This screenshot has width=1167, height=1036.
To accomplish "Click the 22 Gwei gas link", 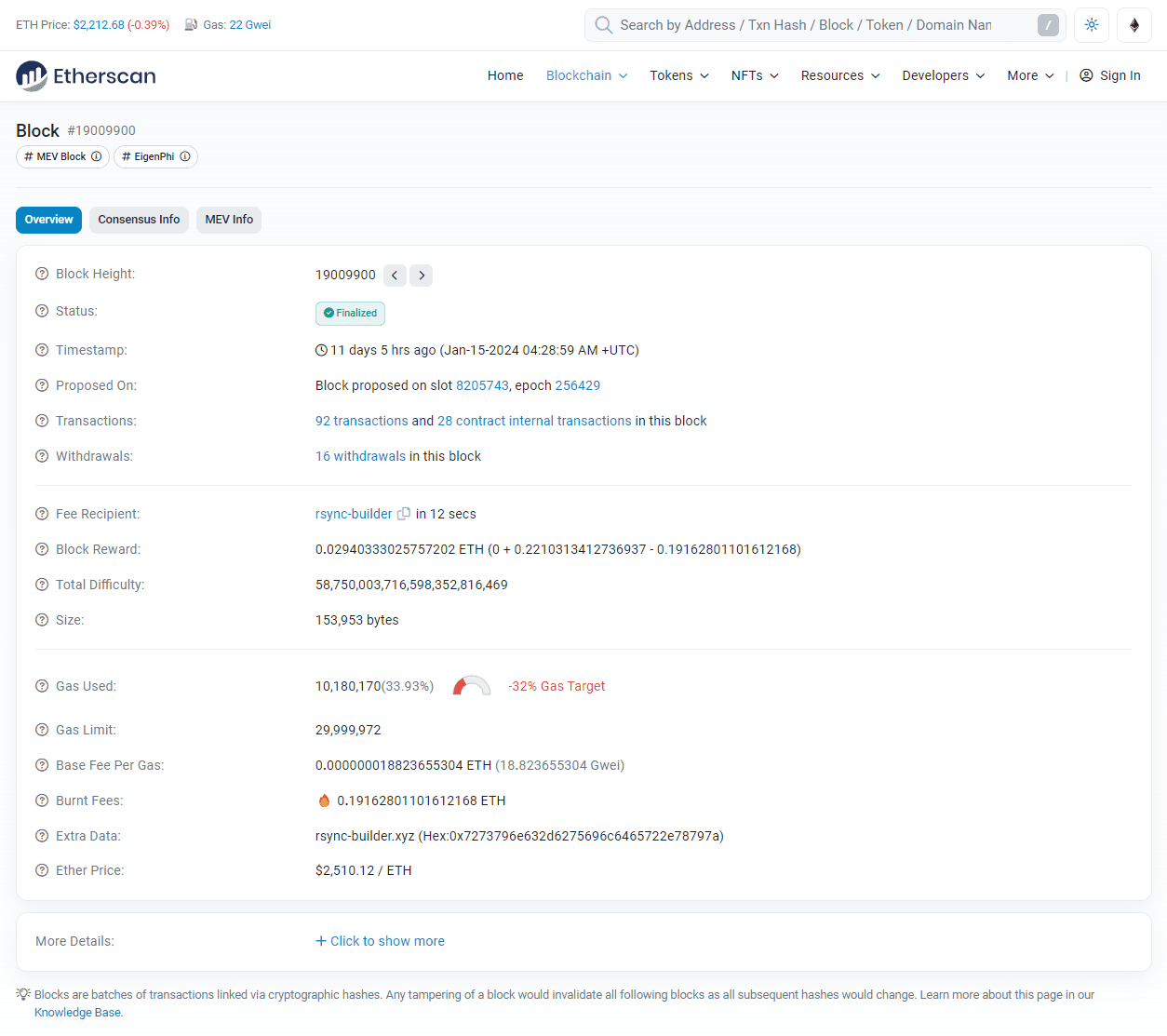I will pyautogui.click(x=250, y=25).
